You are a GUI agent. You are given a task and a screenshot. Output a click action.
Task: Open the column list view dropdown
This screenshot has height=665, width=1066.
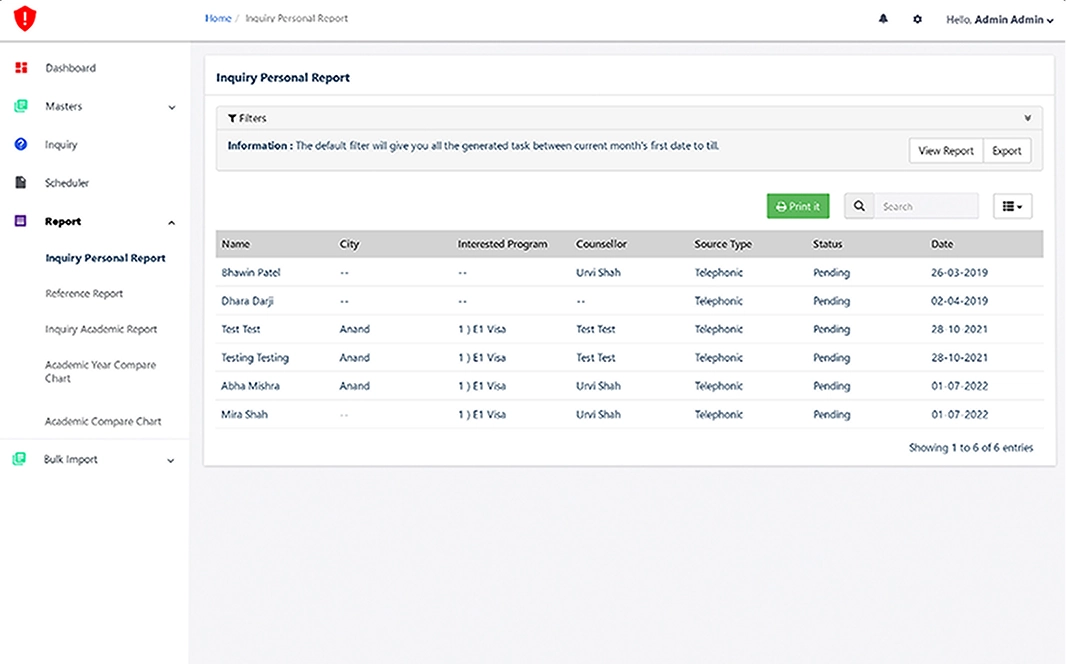pos(1012,206)
